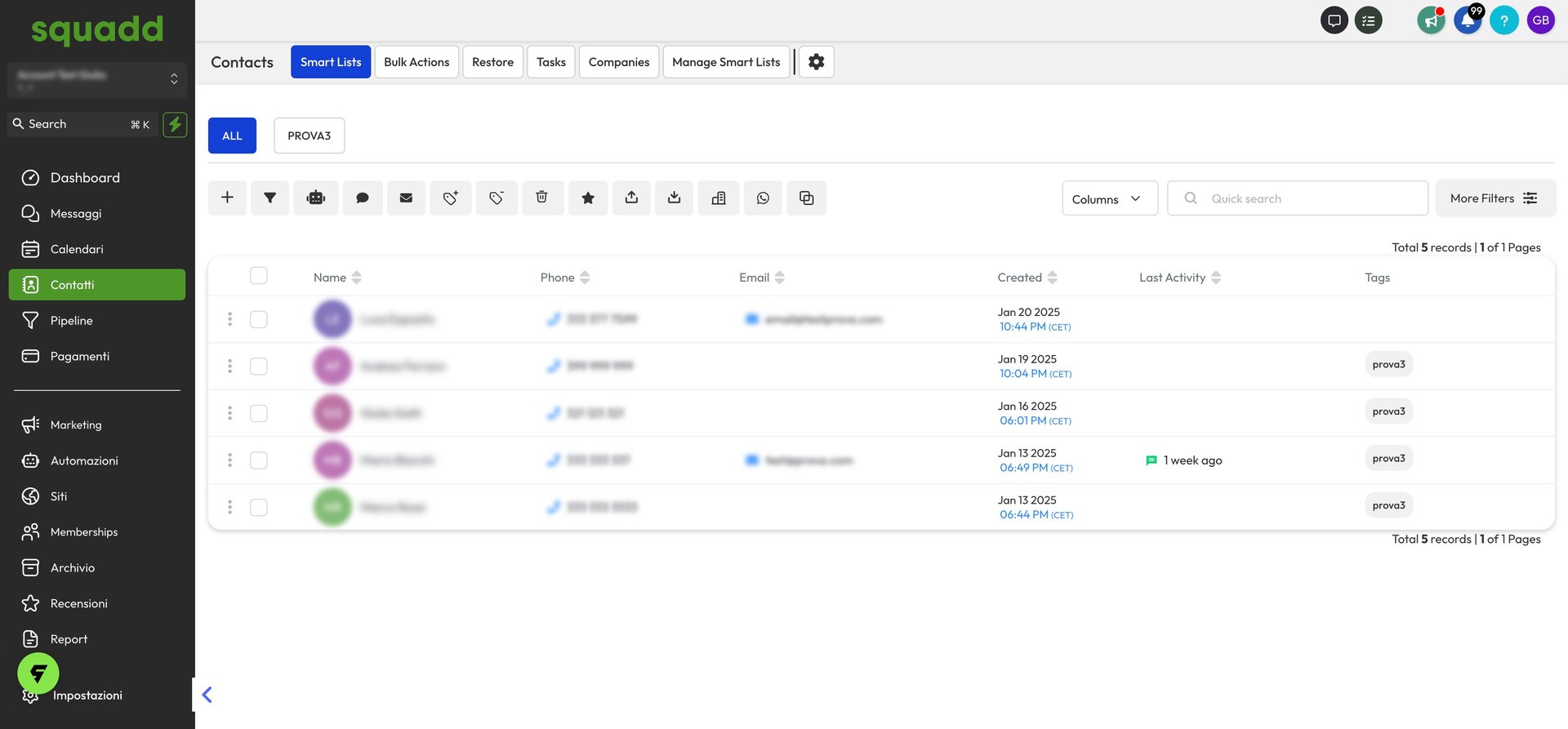
Task: Click the WhatsApp message icon
Action: click(x=763, y=198)
